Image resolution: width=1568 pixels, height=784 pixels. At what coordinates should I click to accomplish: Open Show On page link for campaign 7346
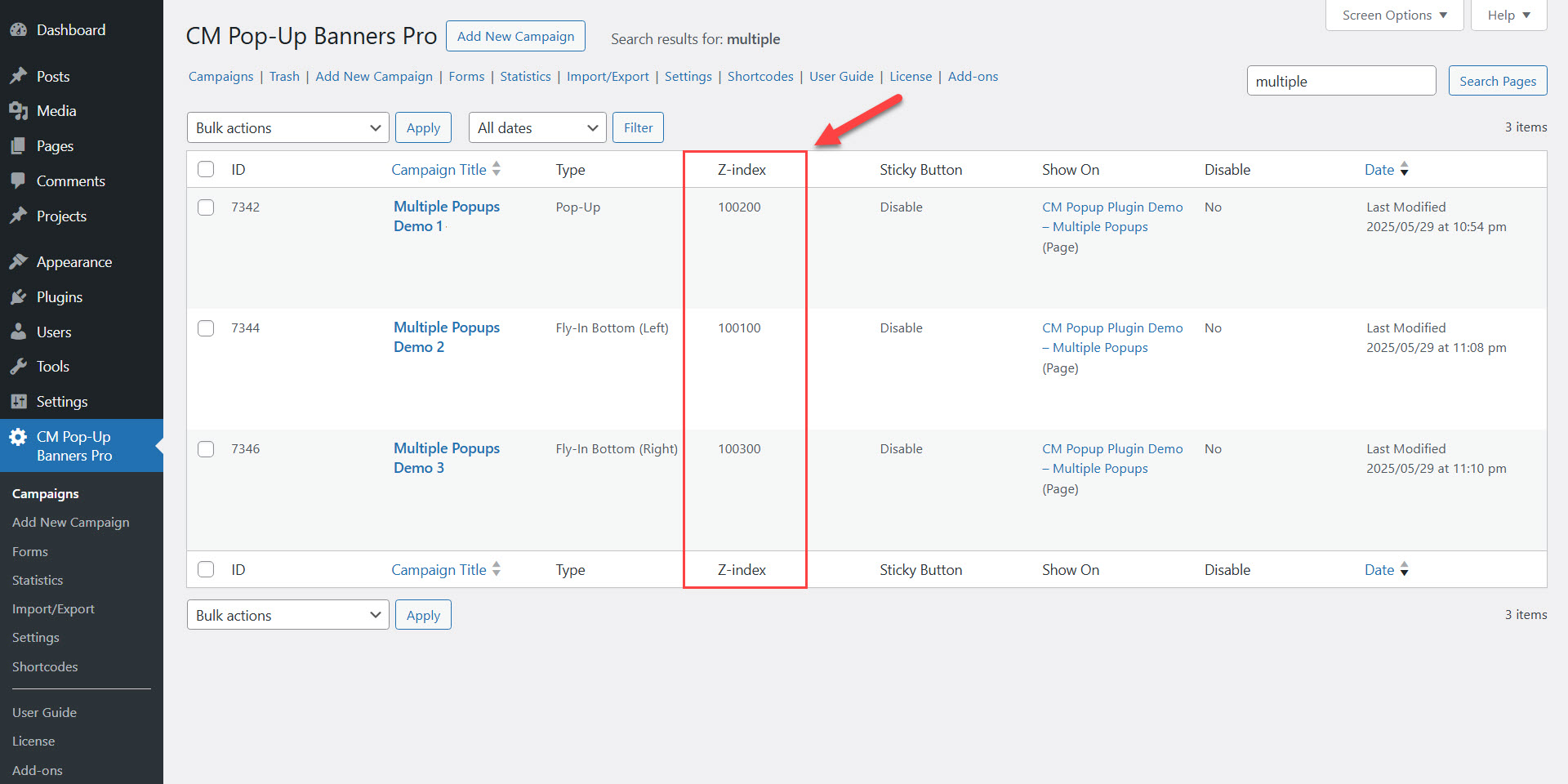point(1112,459)
